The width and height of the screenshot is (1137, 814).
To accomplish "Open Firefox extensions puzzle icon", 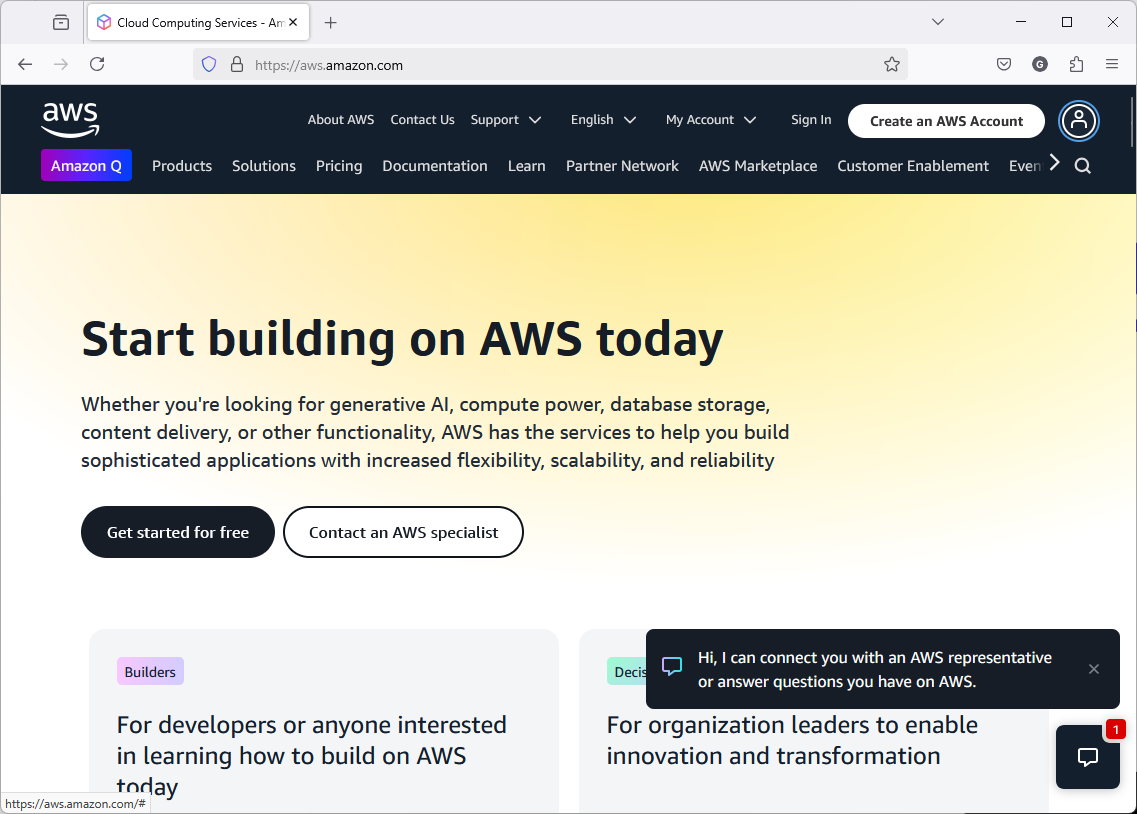I will [x=1076, y=65].
